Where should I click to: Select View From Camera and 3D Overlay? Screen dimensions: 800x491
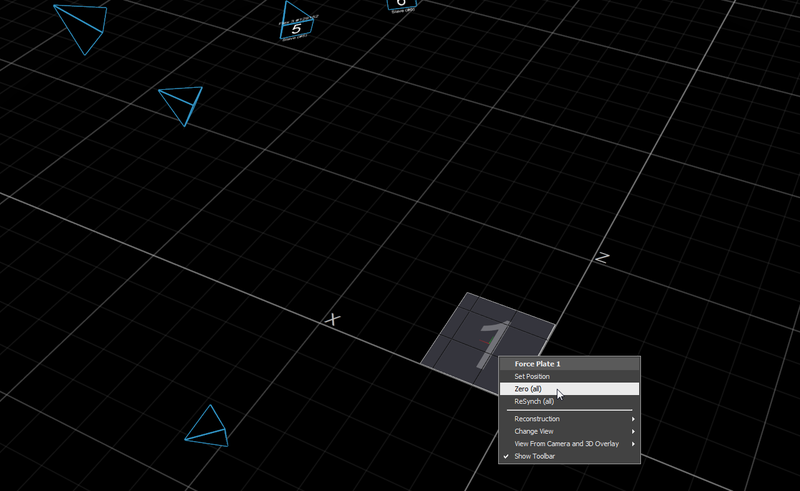click(x=566, y=443)
